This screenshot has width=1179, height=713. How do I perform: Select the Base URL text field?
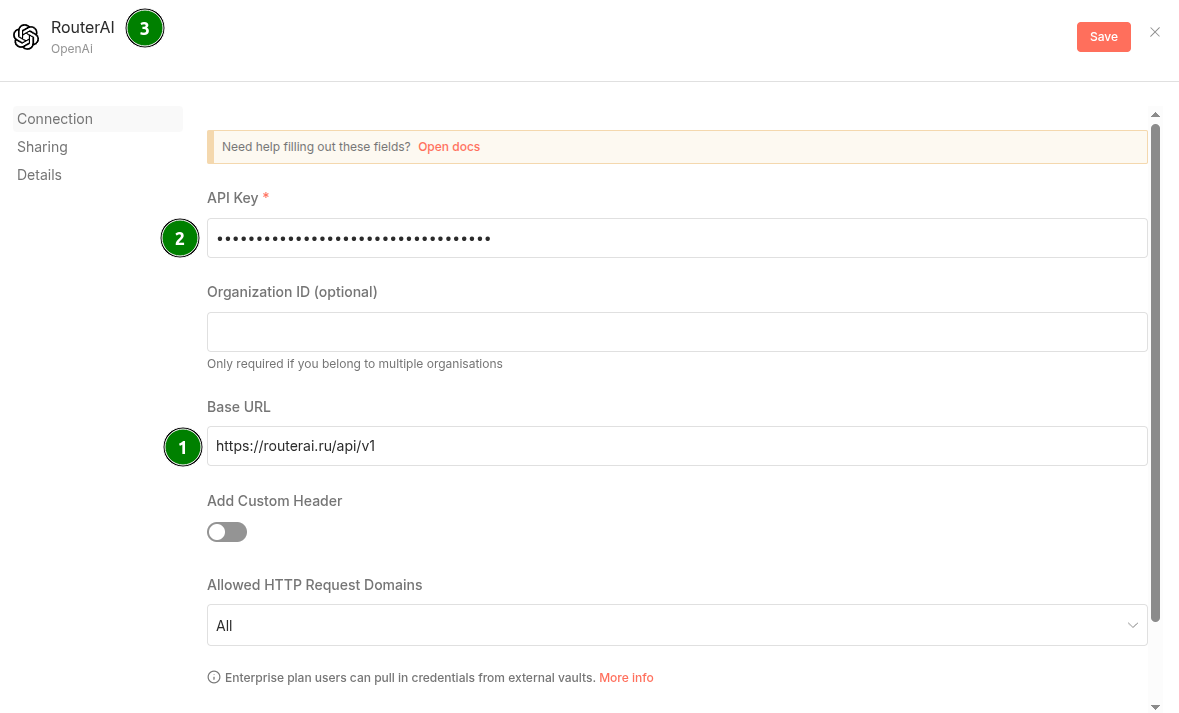point(676,446)
